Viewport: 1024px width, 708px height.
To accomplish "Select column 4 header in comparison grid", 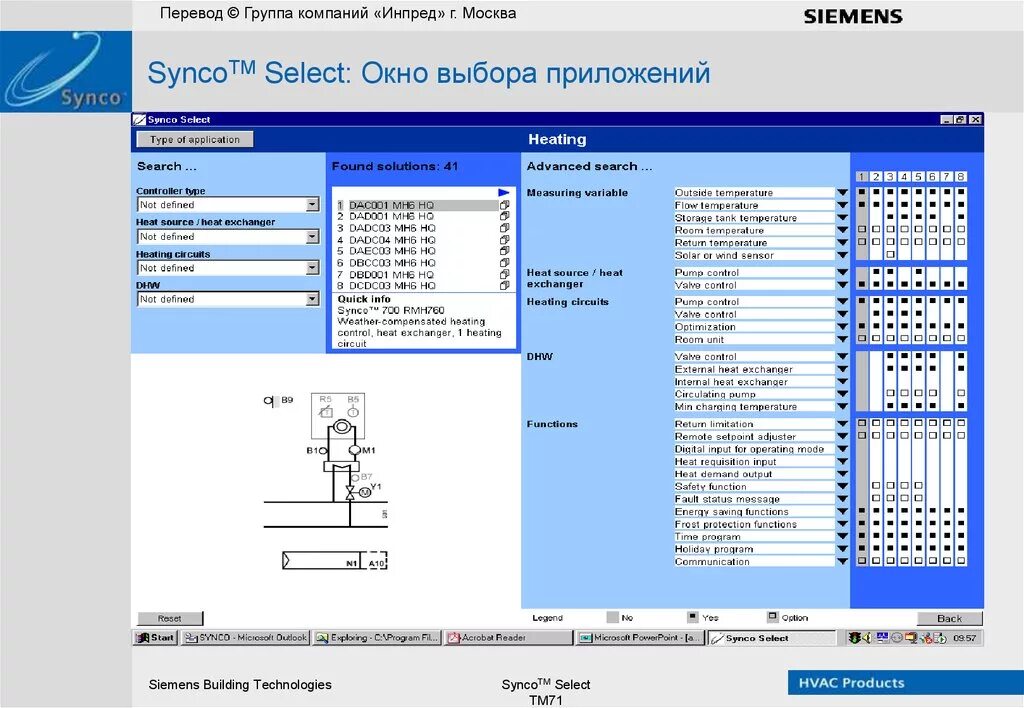I will 904,177.
